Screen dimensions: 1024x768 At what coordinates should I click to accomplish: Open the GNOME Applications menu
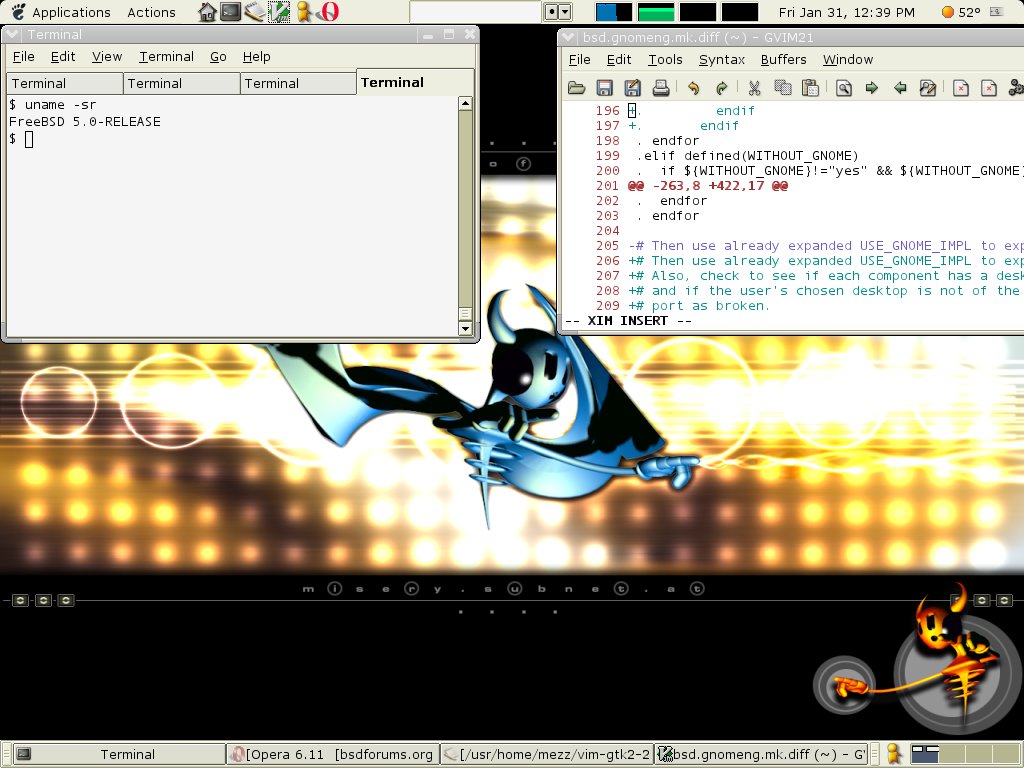point(61,12)
